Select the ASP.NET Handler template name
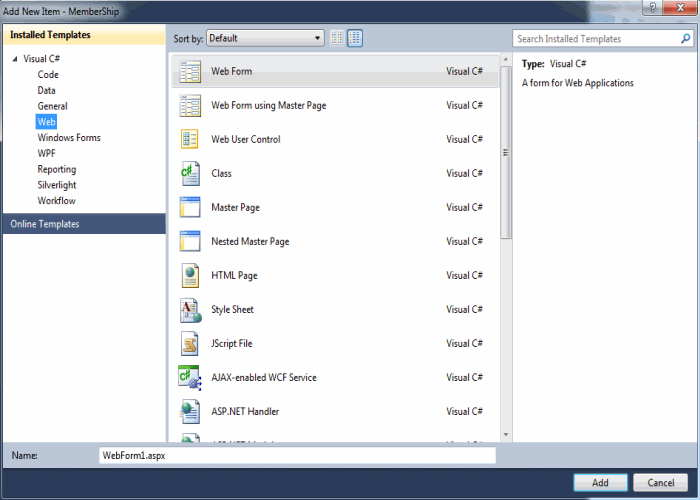The width and height of the screenshot is (700, 500). (x=245, y=411)
